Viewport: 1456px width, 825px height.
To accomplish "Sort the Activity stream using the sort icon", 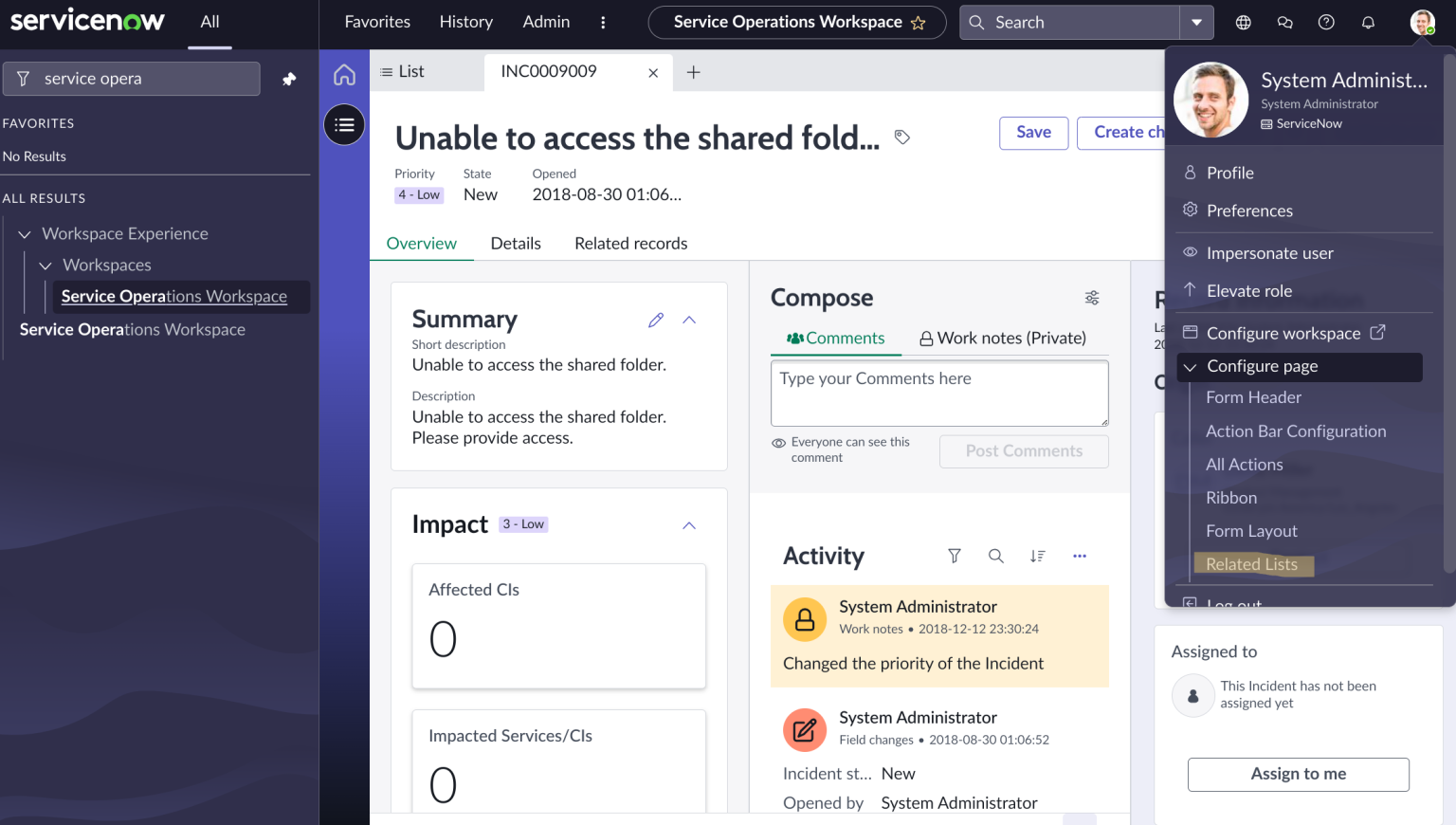I will click(1037, 556).
